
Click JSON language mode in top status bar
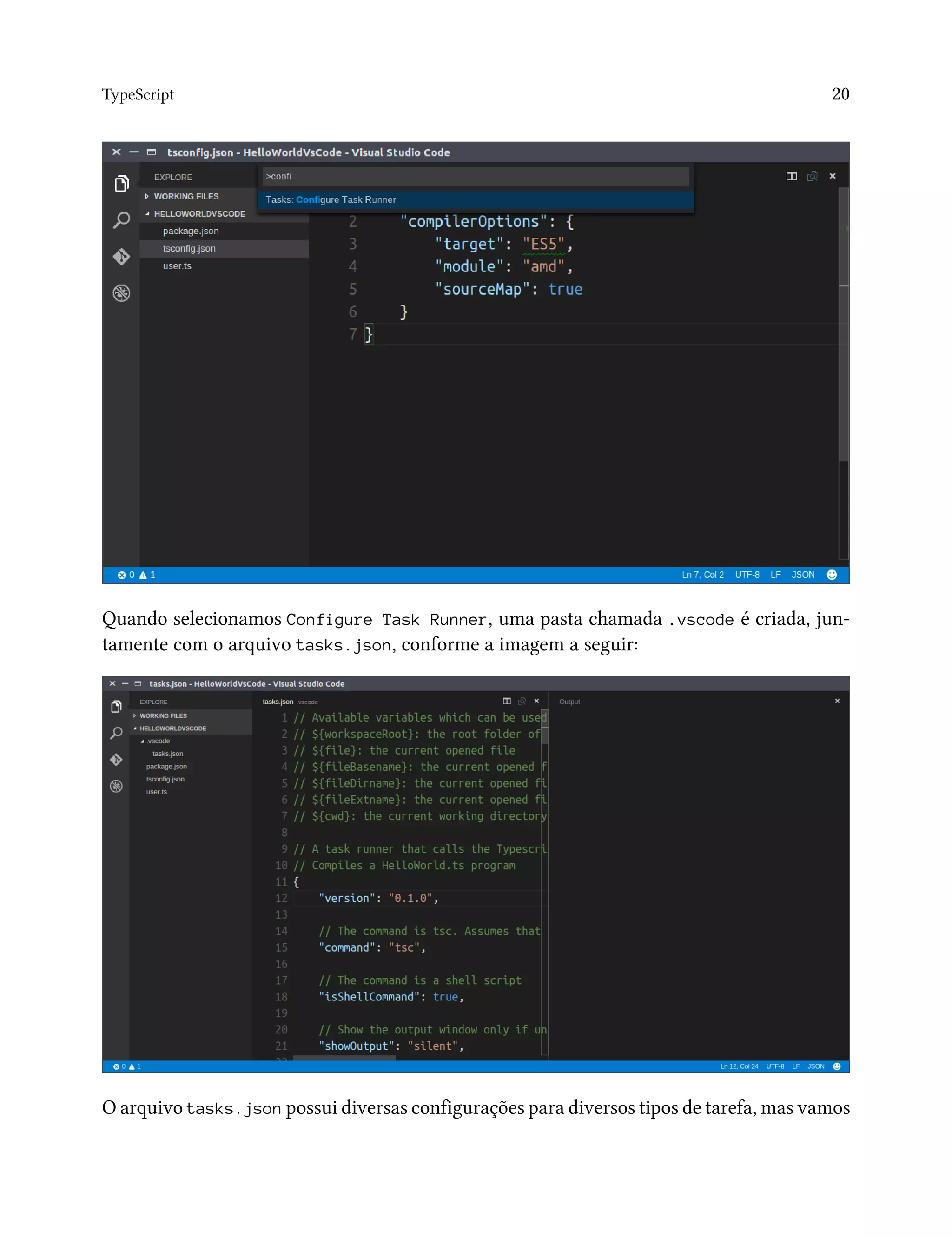803,575
